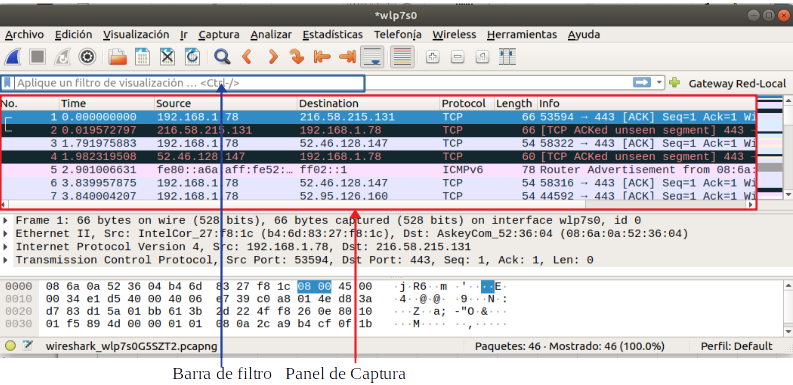Zoom out on packet text

pos(458,57)
